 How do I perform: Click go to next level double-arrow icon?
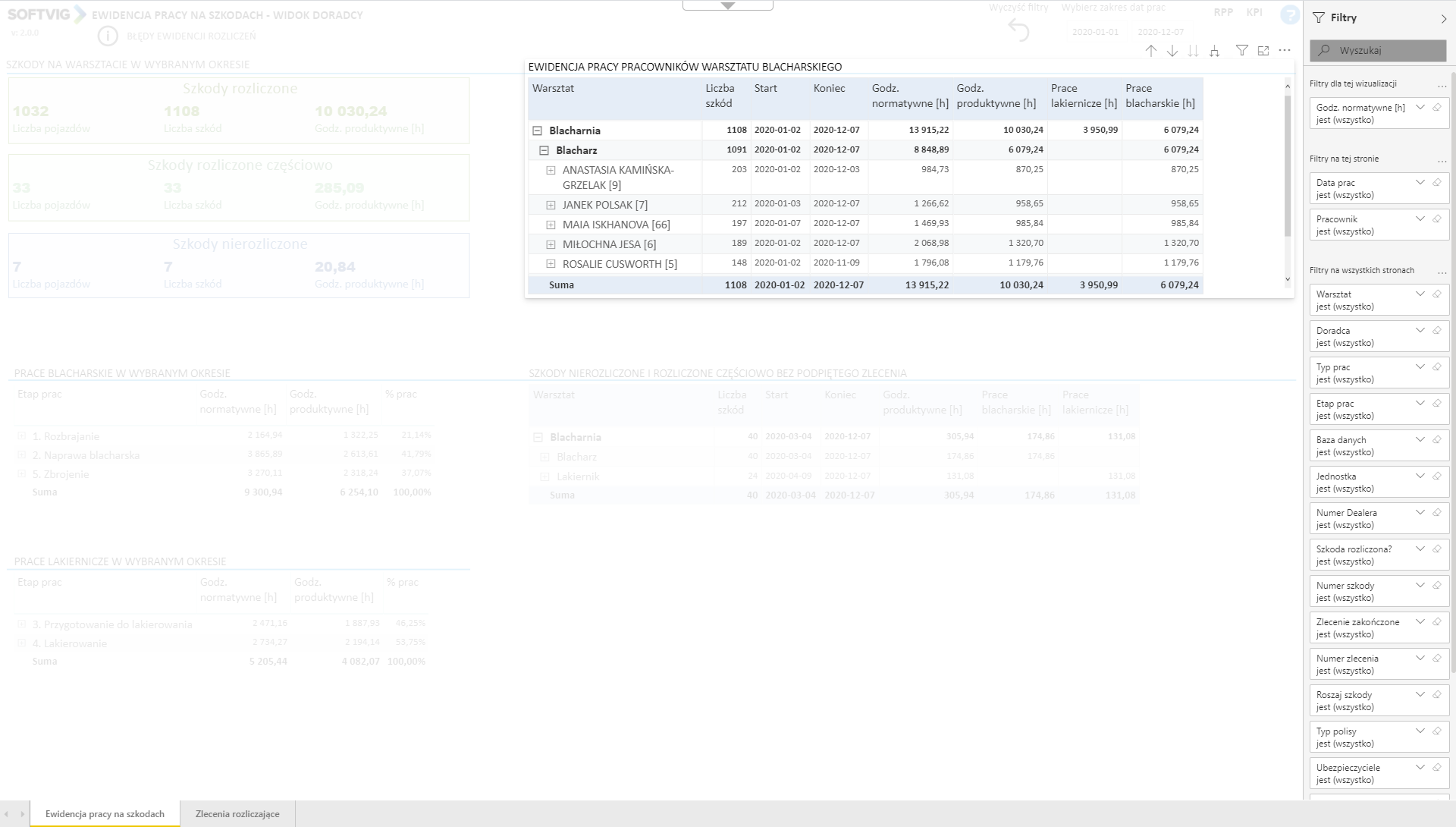coord(1194,51)
